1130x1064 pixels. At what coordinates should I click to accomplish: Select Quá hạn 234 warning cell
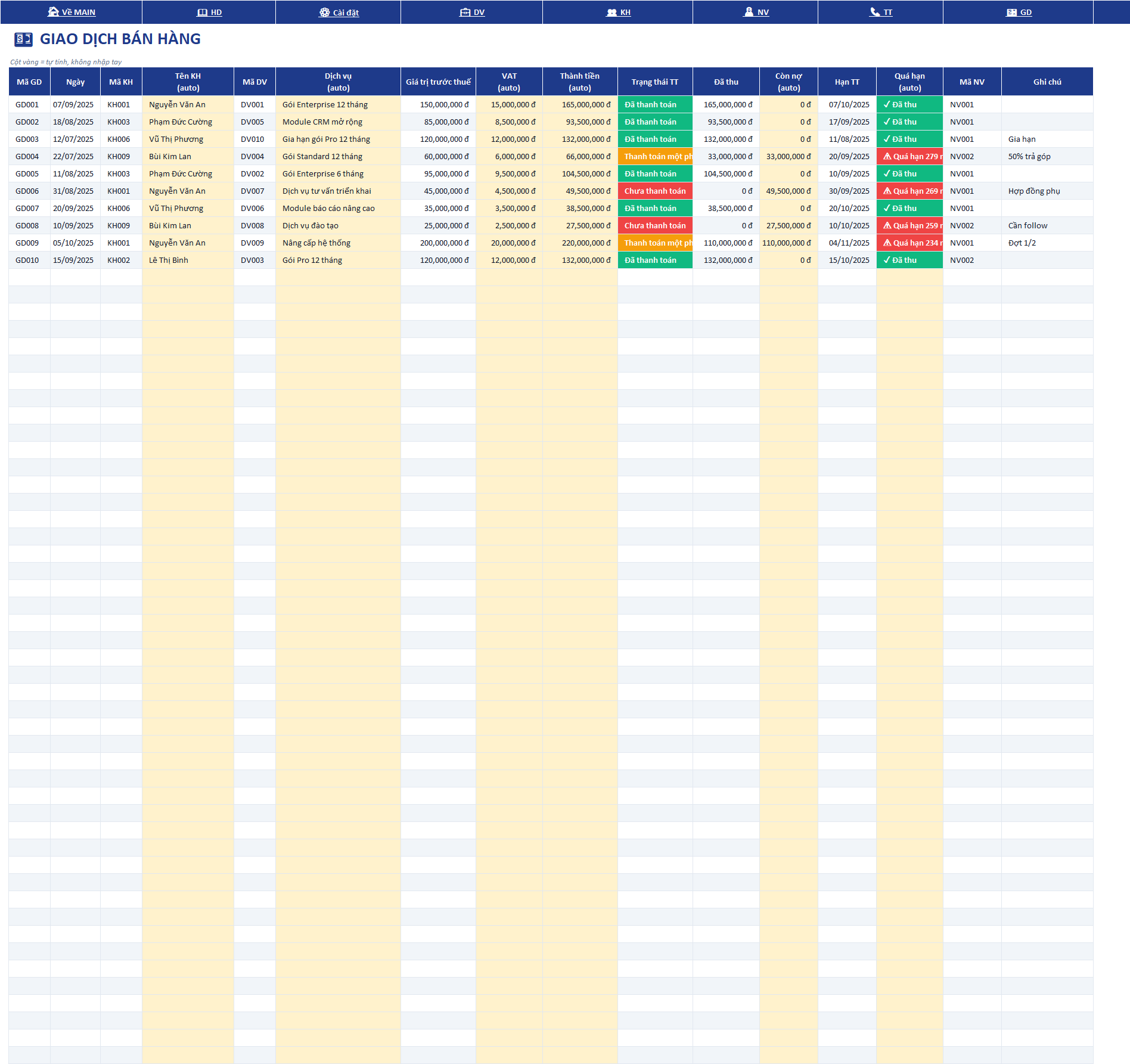(x=909, y=243)
